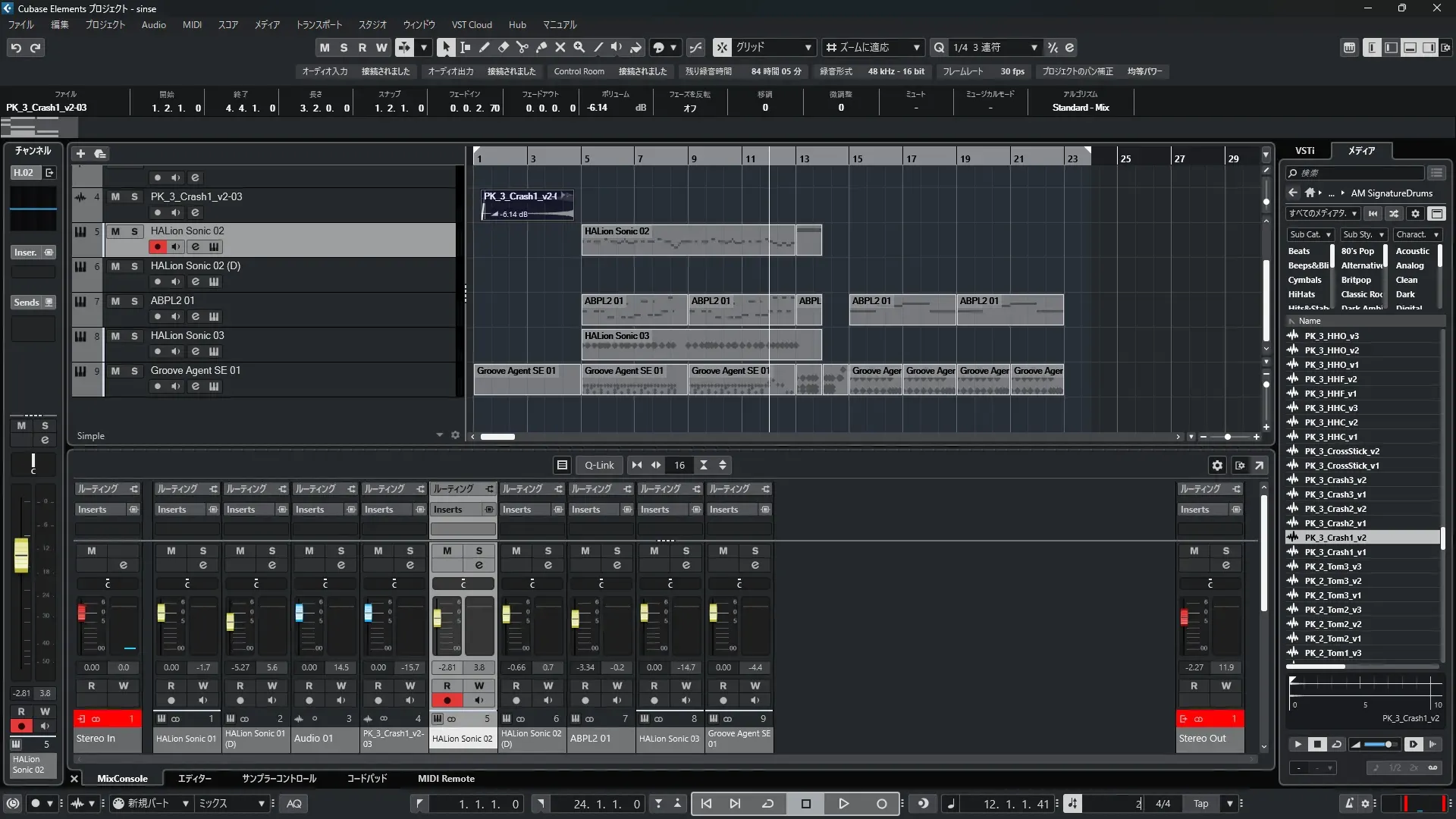The width and height of the screenshot is (1456, 819).
Task: Click the Q-Link button
Action: tap(599, 466)
